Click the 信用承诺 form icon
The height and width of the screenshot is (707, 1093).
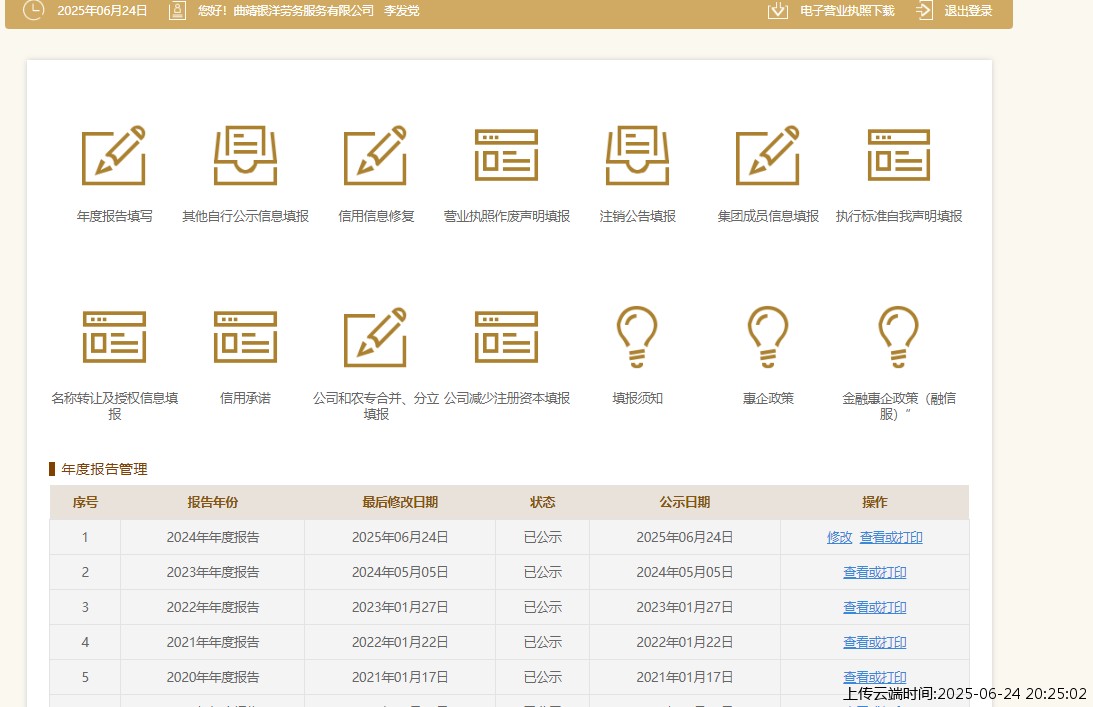[245, 337]
